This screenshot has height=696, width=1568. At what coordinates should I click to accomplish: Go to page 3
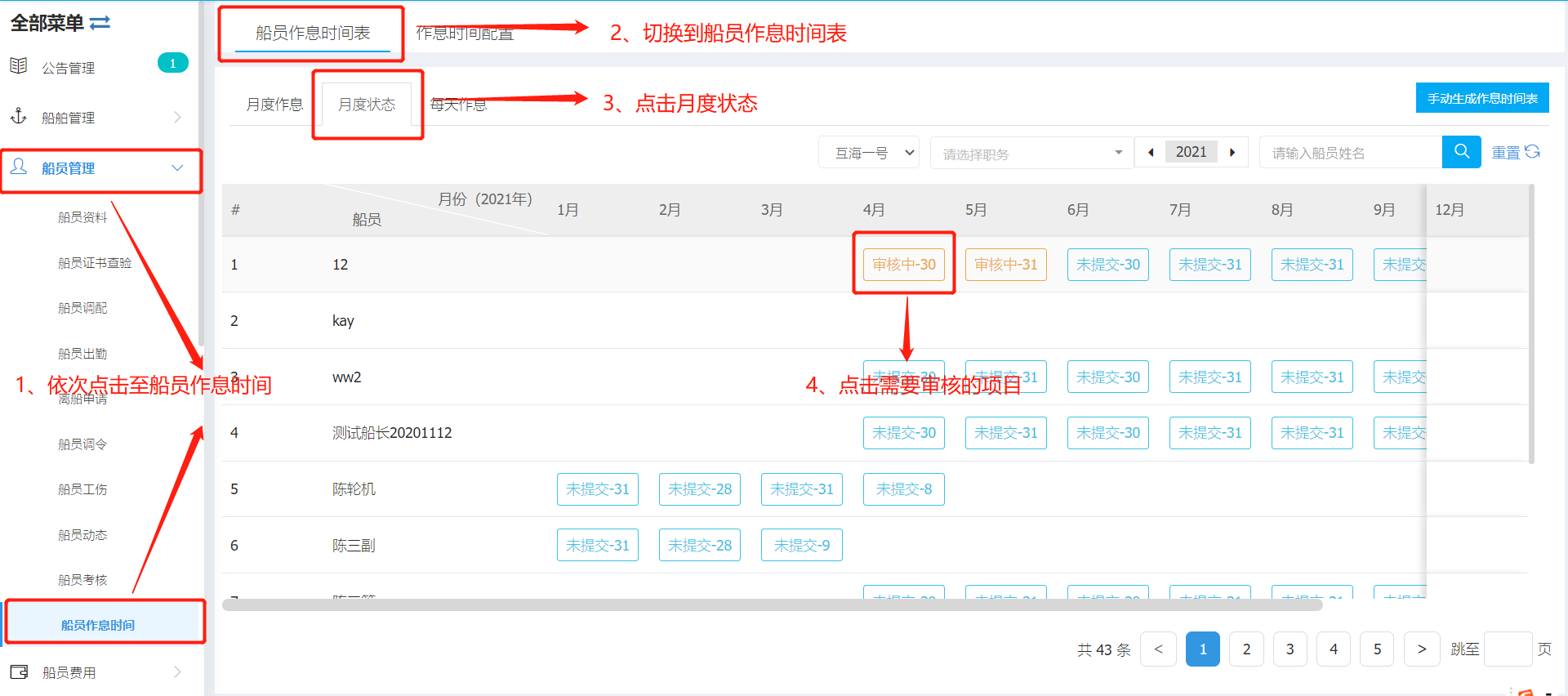(1290, 649)
